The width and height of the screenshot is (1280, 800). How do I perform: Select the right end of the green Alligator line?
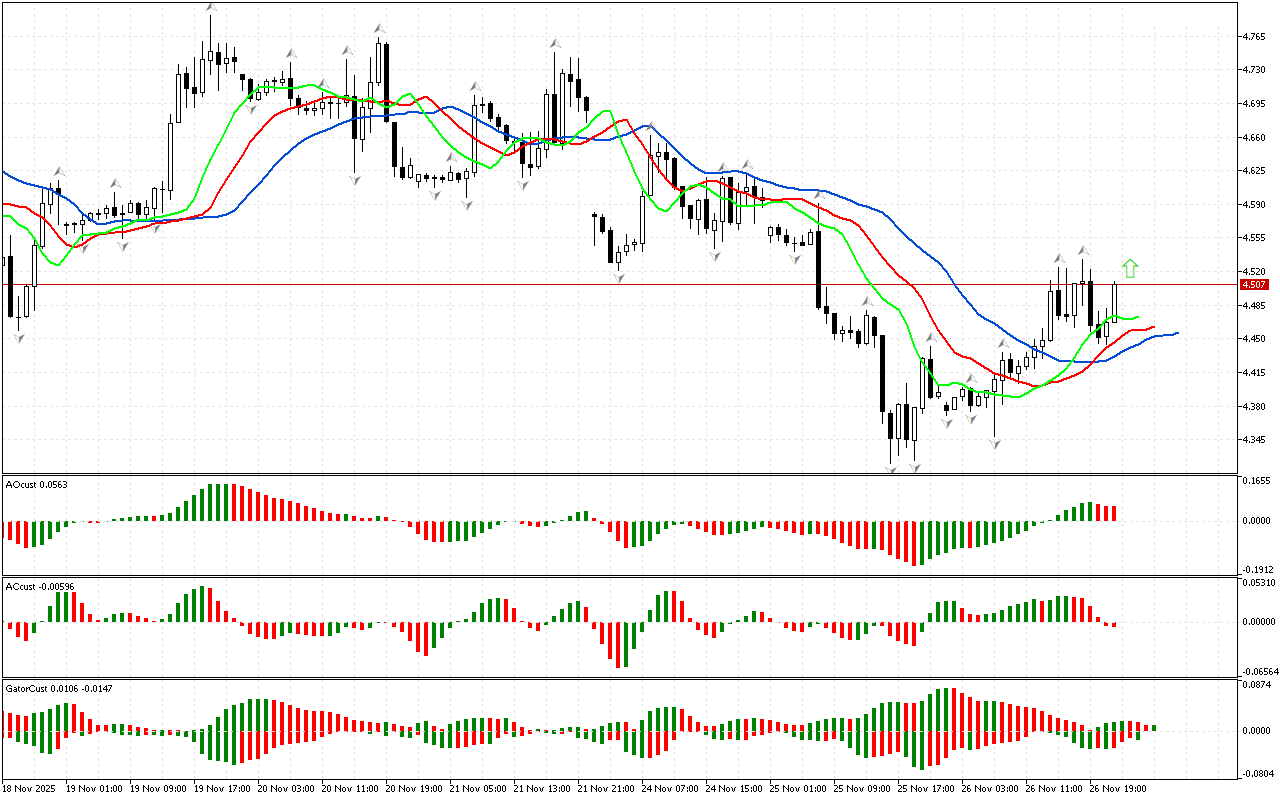point(1138,318)
